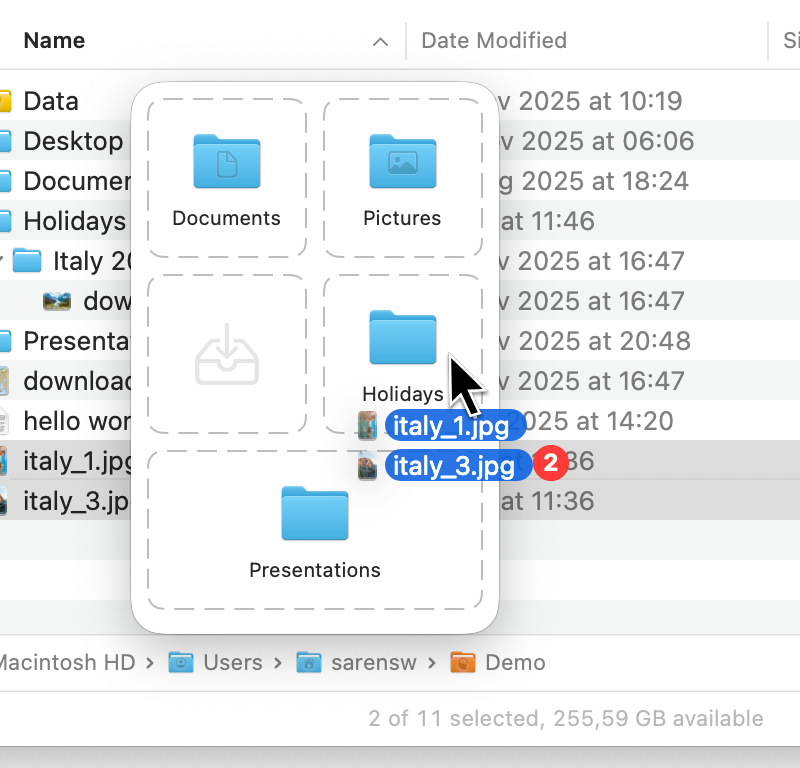Screen dimensions: 800x768
Task: Click the Italy folder icon in the file list
Action: coord(27,261)
